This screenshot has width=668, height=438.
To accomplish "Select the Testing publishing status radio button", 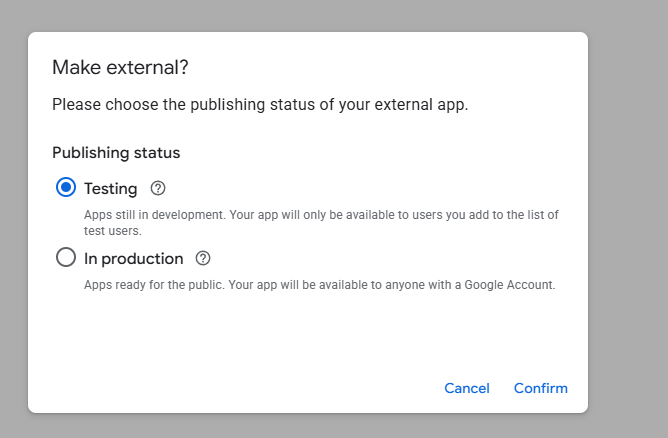I will [66, 187].
